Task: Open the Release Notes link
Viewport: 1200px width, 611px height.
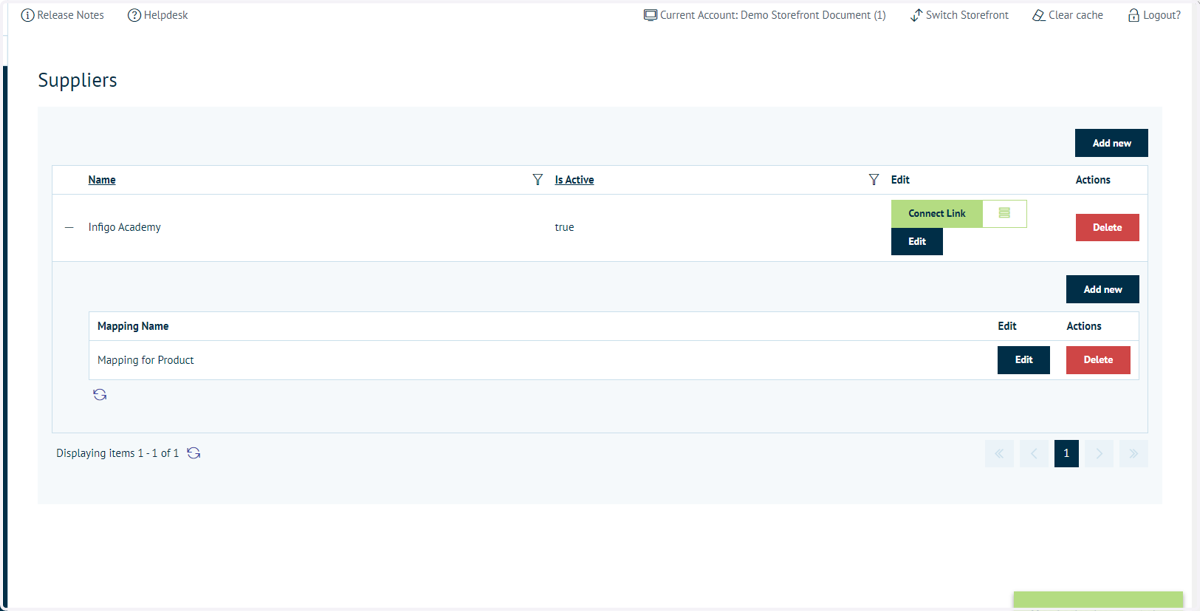Action: pos(62,15)
